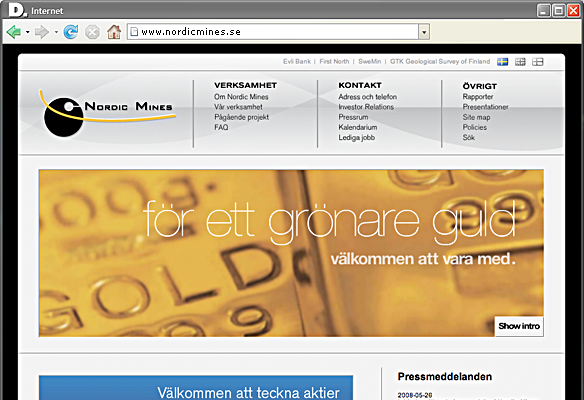Open Vår verksamhet page
This screenshot has height=400, width=584.
[238, 107]
